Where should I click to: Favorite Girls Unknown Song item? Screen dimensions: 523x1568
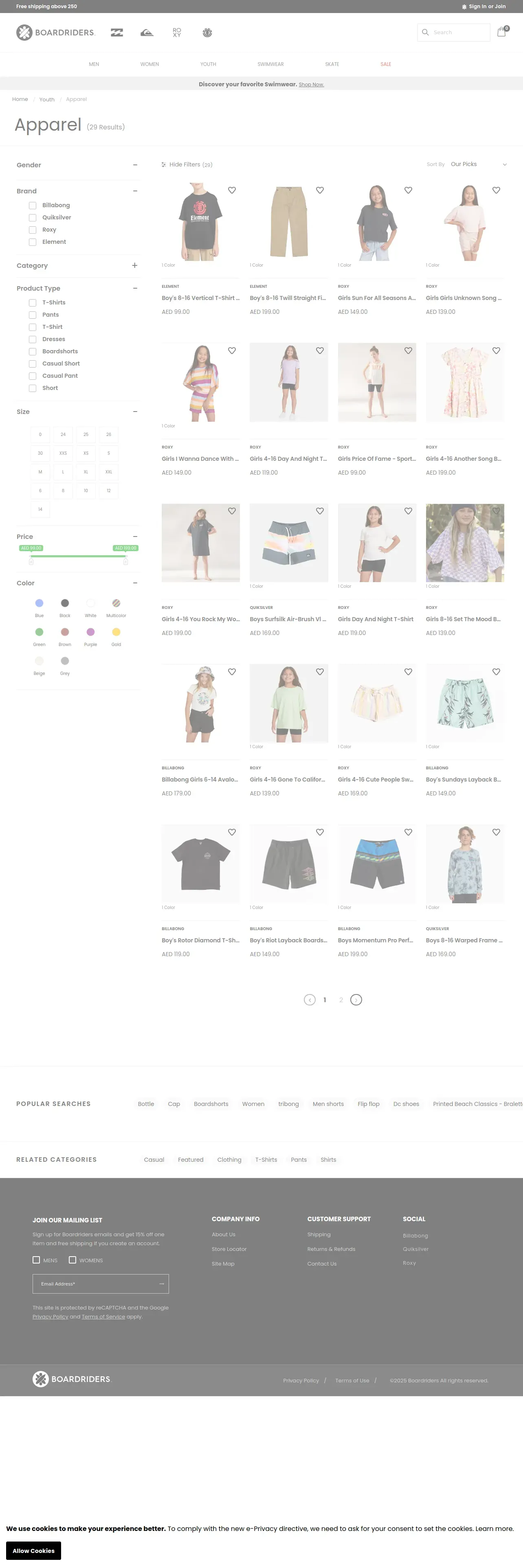coord(496,191)
